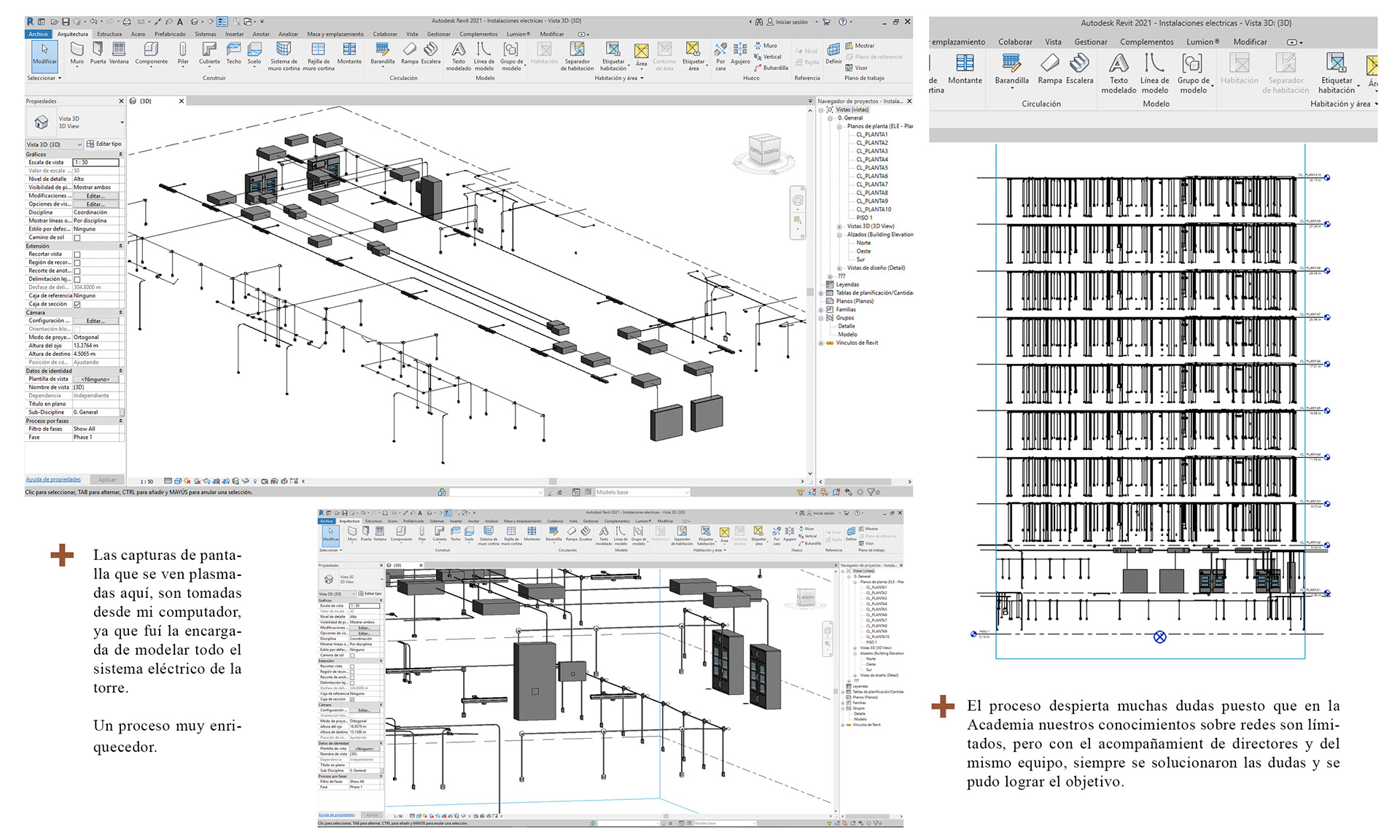Select the Techo ceiling tool in the large Revit window
Viewport: 1400px width, 840px height.
click(x=233, y=53)
